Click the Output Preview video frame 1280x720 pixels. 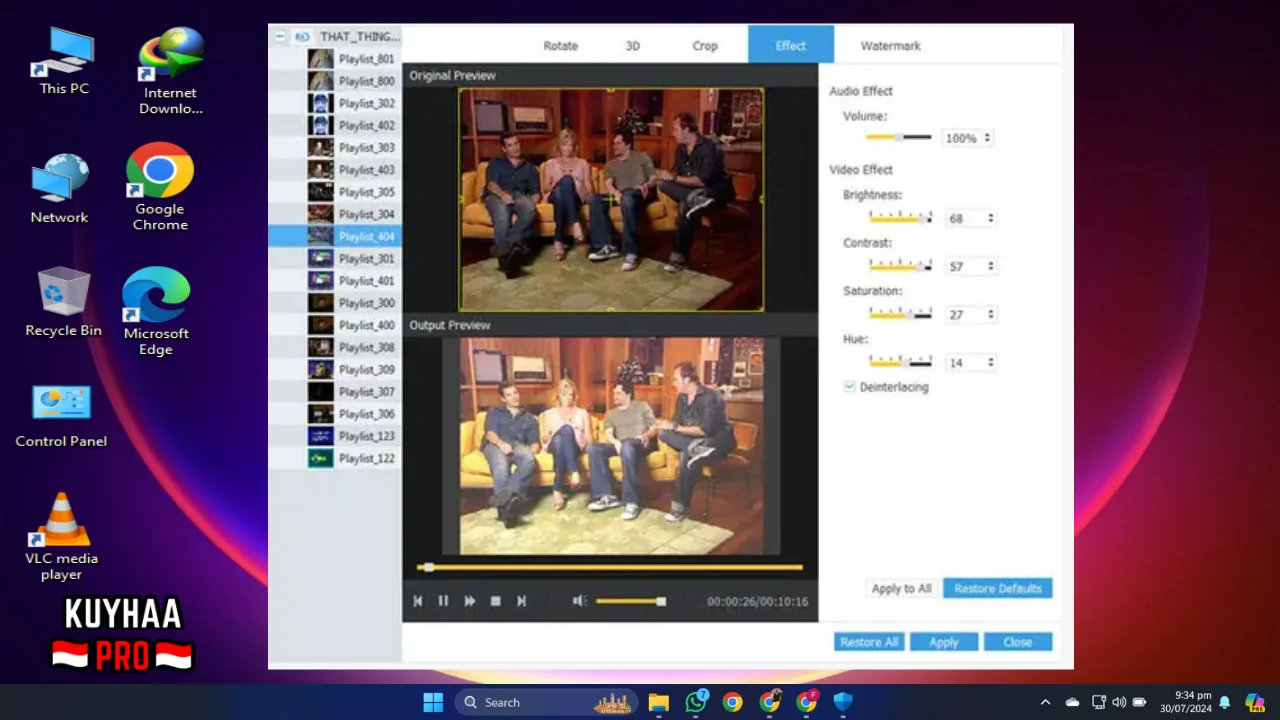611,446
